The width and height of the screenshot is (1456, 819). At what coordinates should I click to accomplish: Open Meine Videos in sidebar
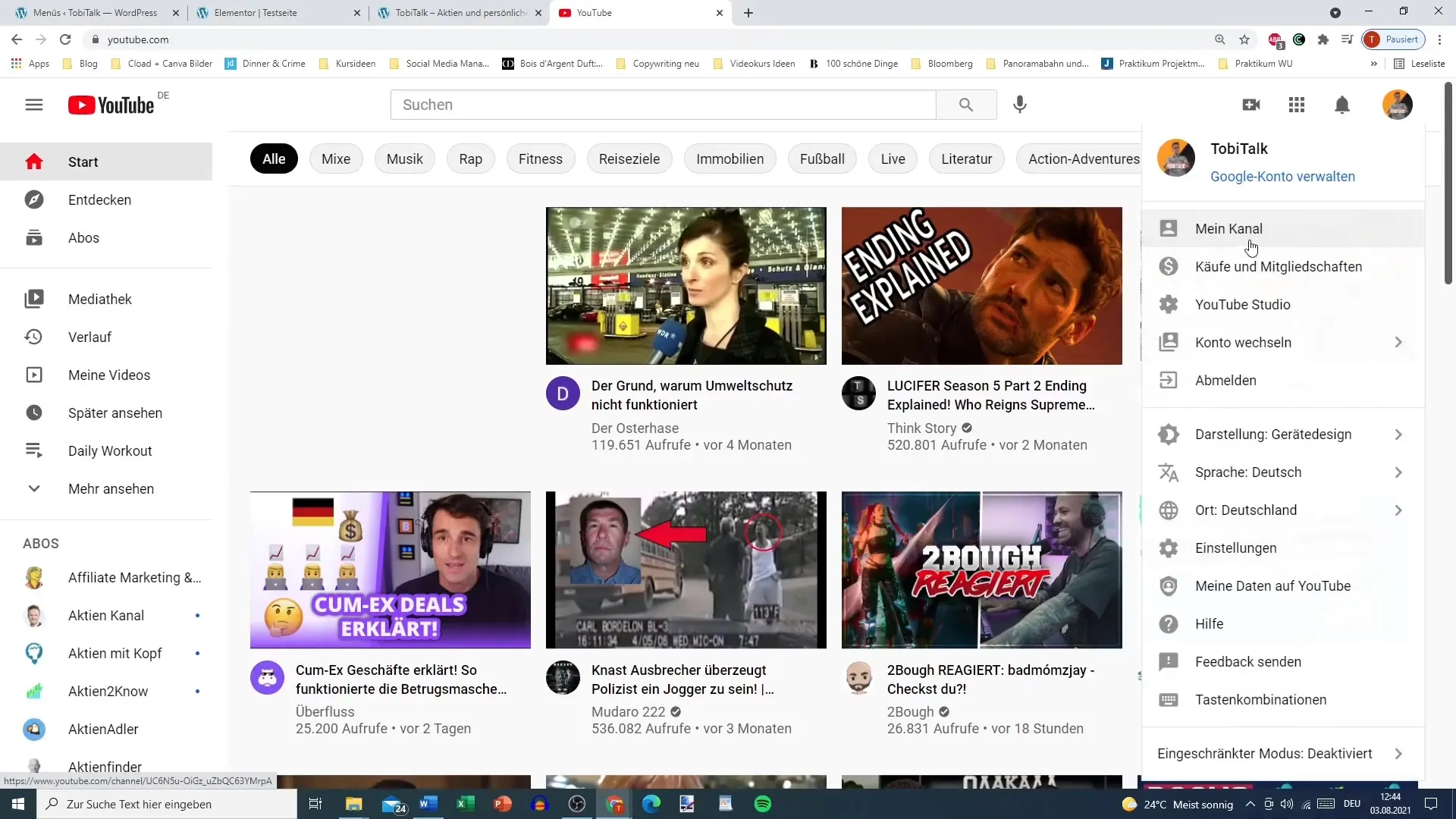coord(106,375)
